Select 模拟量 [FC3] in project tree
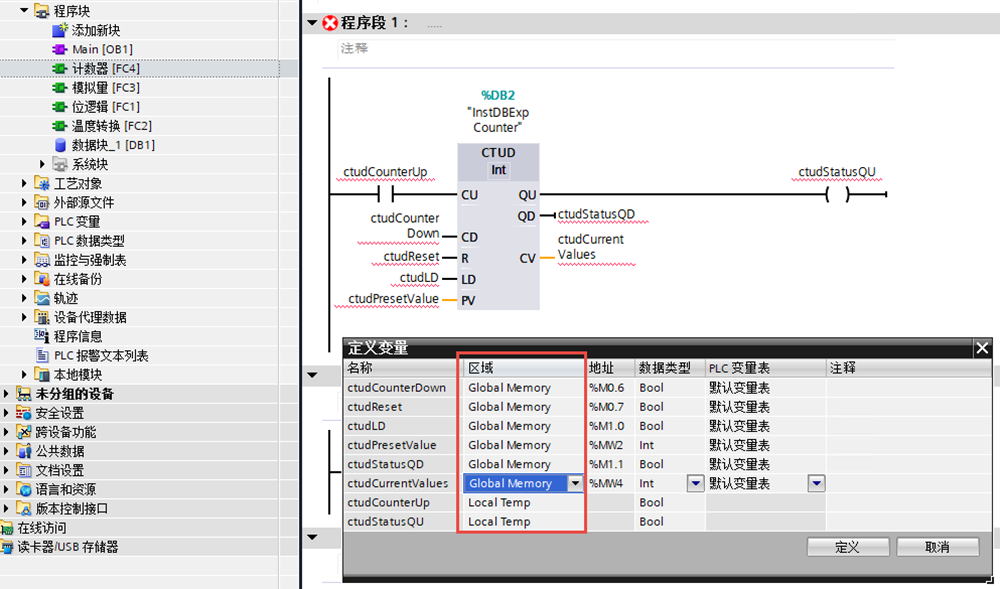 pos(105,88)
